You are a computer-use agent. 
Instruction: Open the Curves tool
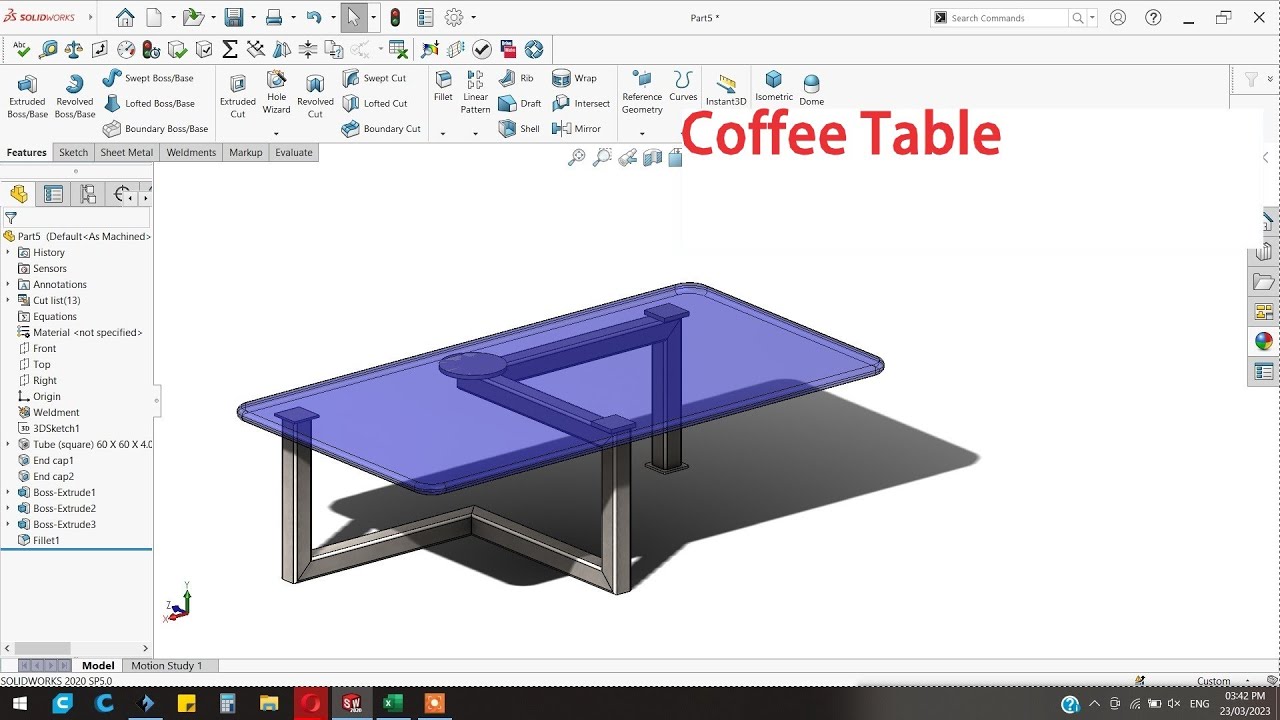[x=683, y=86]
